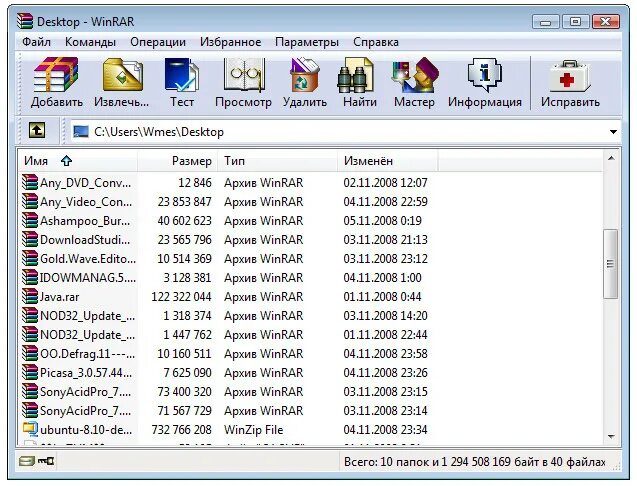Screen dimensions: 637x486
Task: Click the archive icon of IDOWMANAG.5....
Action: pos(30,277)
